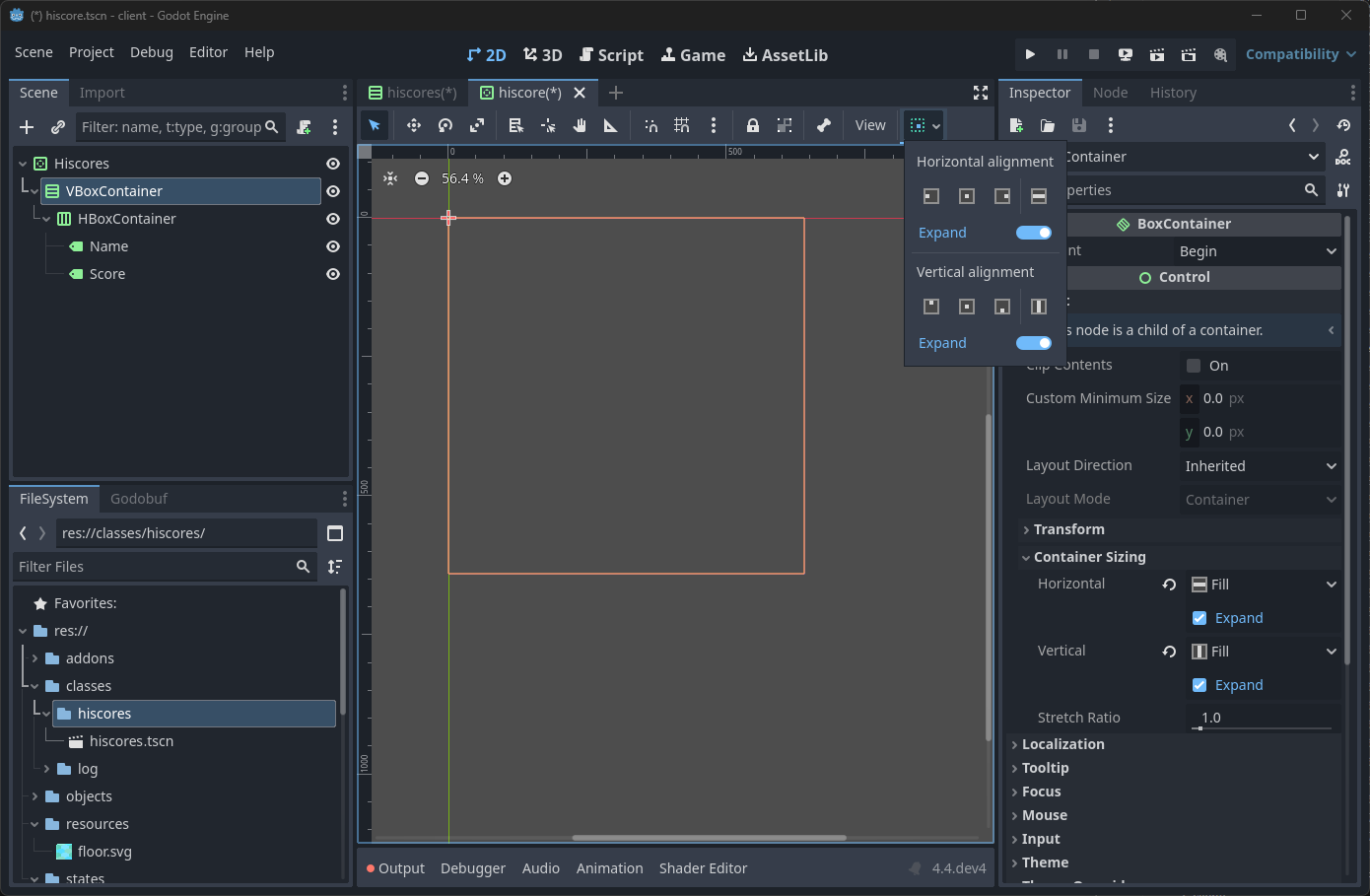This screenshot has height=896, width=1370.
Task: Uncheck Expand under the Vertical container sizing
Action: pyautogui.click(x=1199, y=685)
